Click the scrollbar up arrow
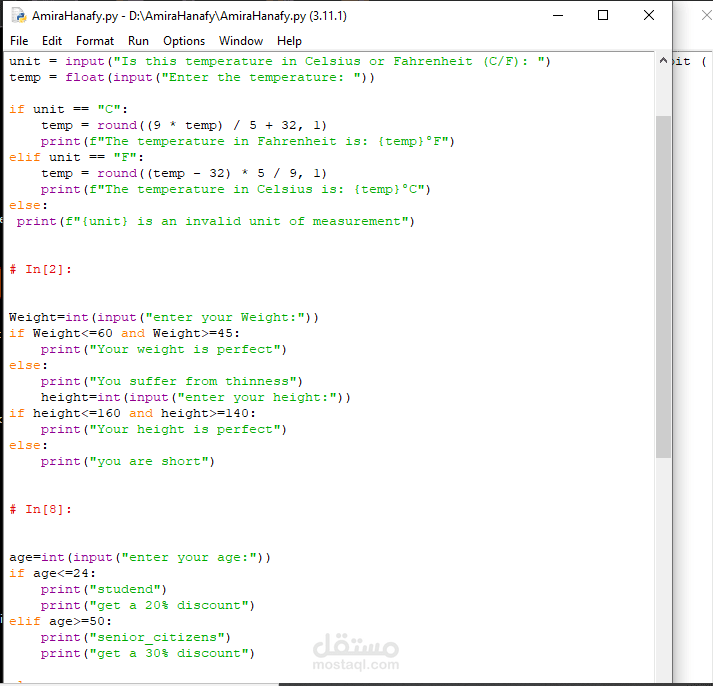The height and width of the screenshot is (686, 713). (663, 60)
